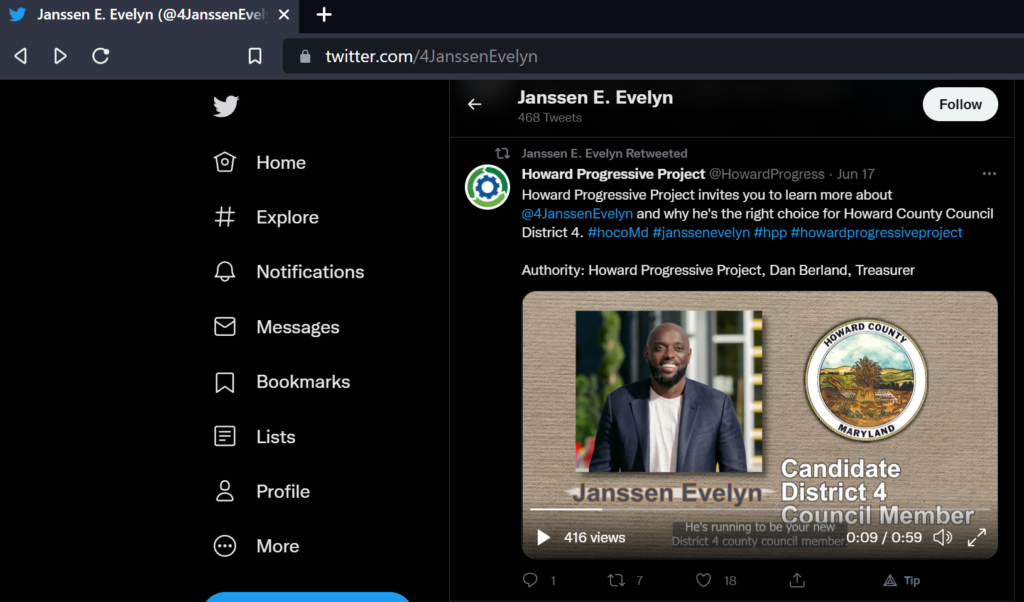The image size is (1024, 602).
Task: Click the Twitter bird logo in sidebar
Action: click(x=226, y=106)
